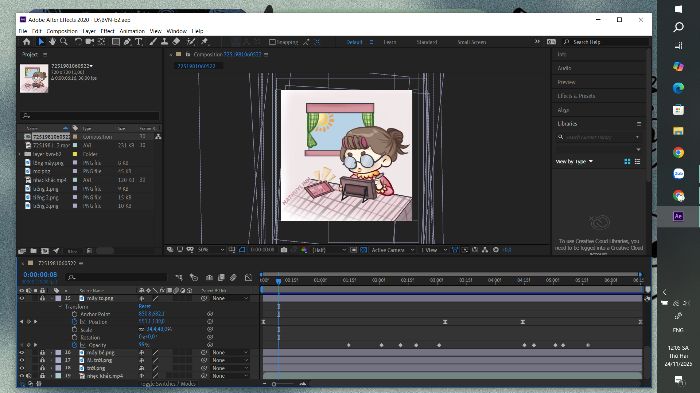Image resolution: width=700 pixels, height=393 pixels.
Task: Switch to the Standard workspace
Action: [x=427, y=42]
